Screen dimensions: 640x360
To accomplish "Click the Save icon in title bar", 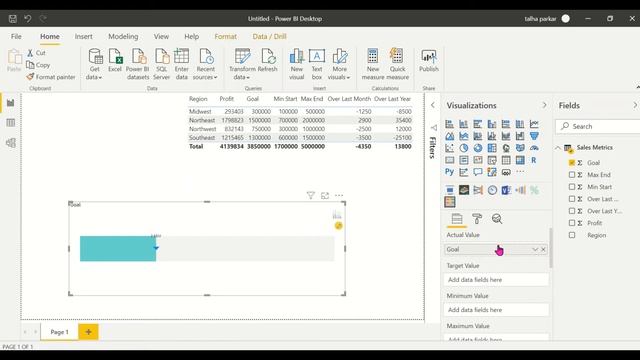I will 13,19.
